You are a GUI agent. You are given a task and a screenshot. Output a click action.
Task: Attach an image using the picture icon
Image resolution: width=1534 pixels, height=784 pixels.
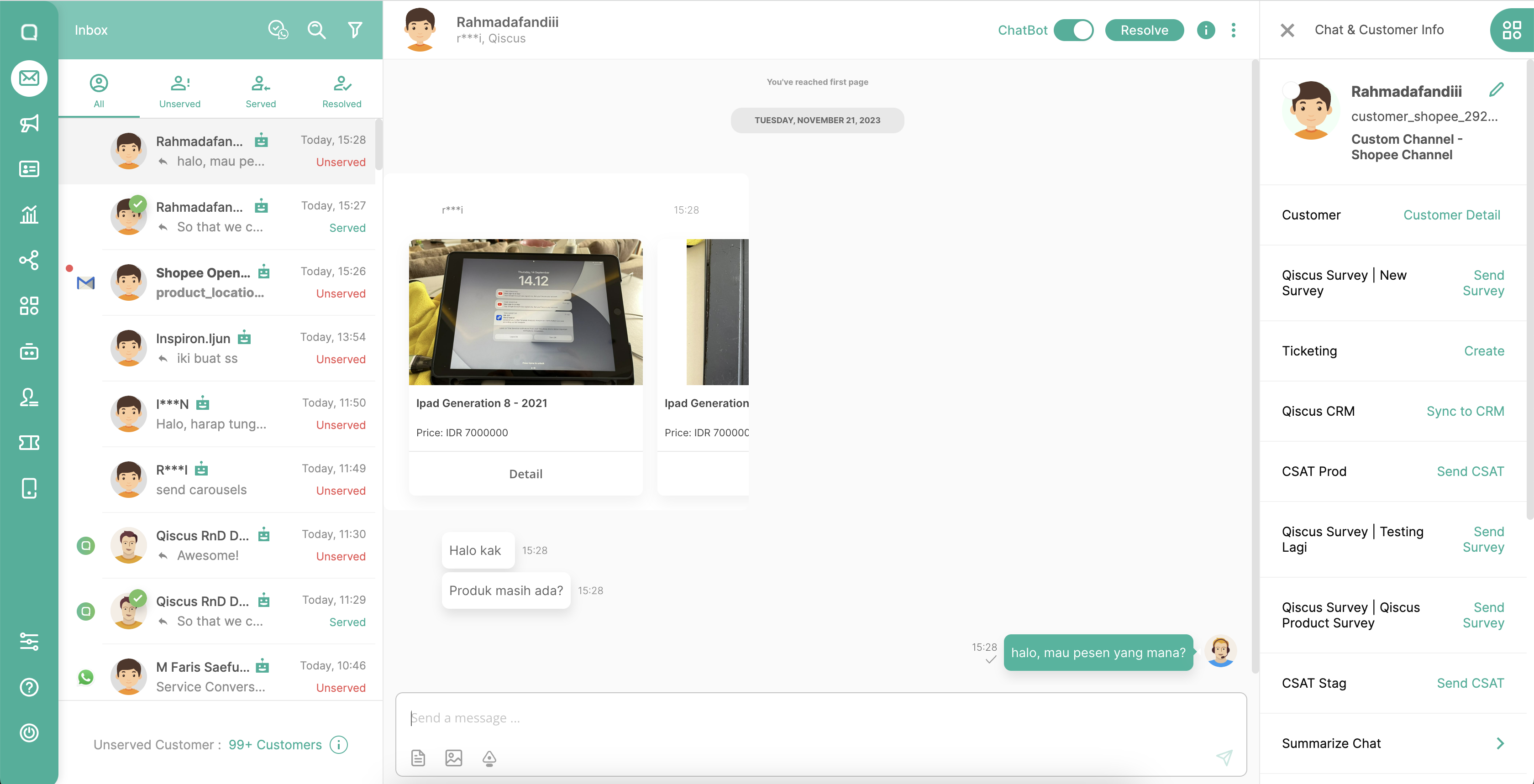(x=454, y=757)
